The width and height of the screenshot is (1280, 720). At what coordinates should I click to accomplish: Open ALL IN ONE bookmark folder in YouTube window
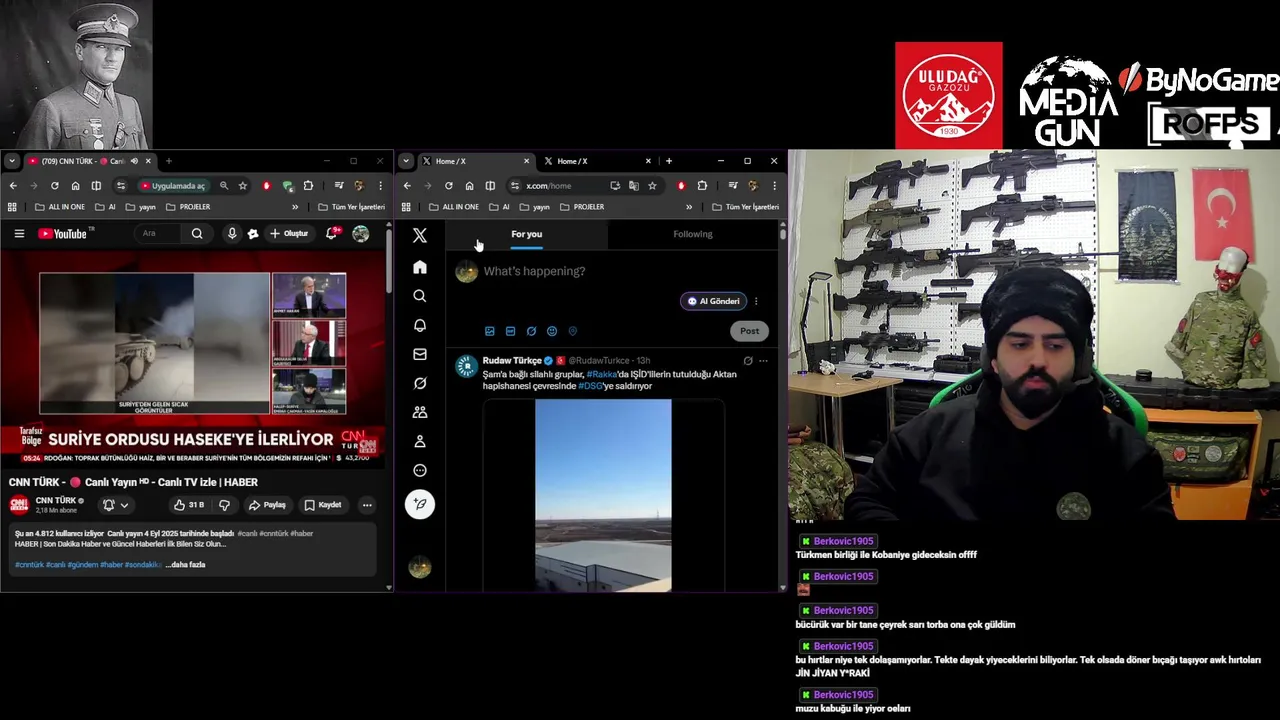pyautogui.click(x=60, y=207)
